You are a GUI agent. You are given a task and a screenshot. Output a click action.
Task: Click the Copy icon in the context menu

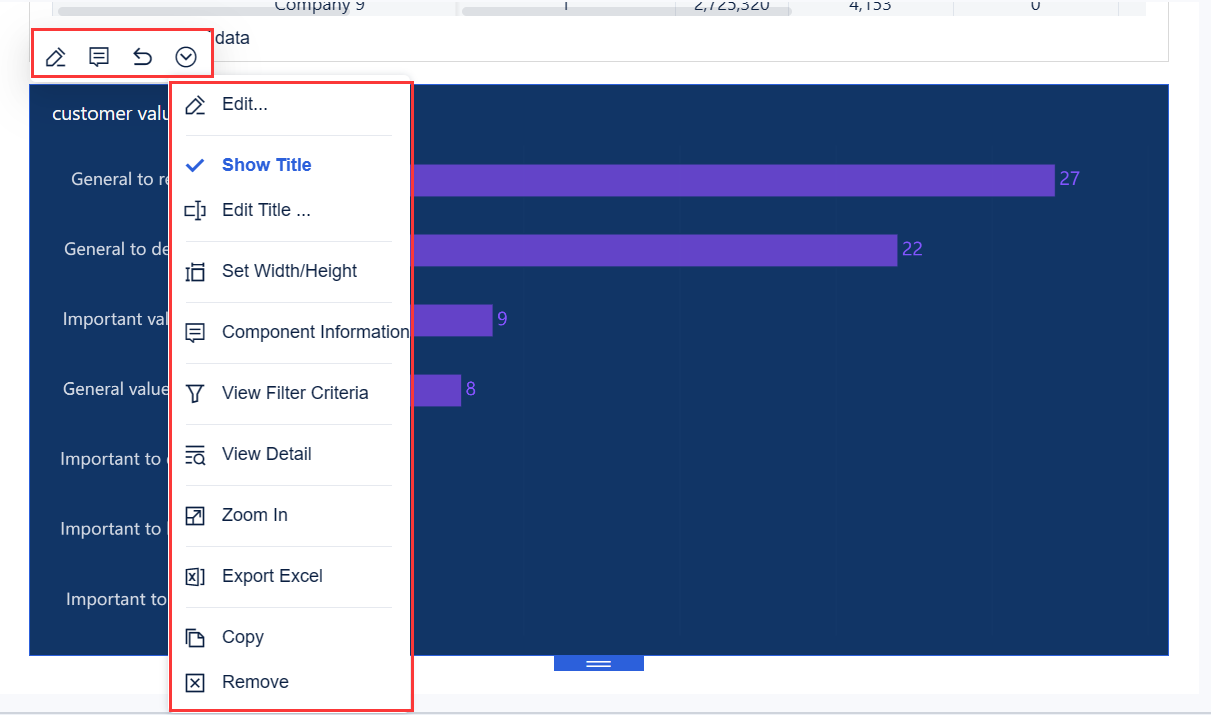tap(194, 637)
